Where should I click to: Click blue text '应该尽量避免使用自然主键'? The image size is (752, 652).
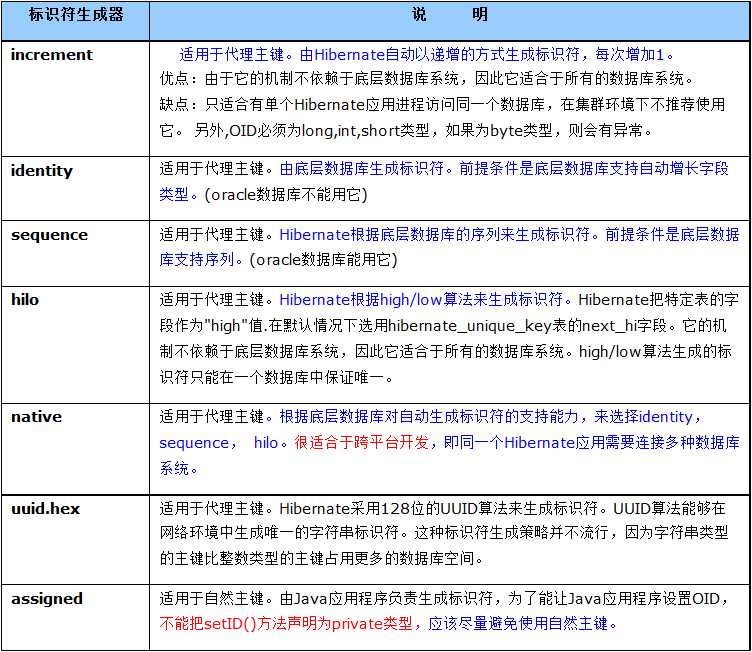pos(518,624)
